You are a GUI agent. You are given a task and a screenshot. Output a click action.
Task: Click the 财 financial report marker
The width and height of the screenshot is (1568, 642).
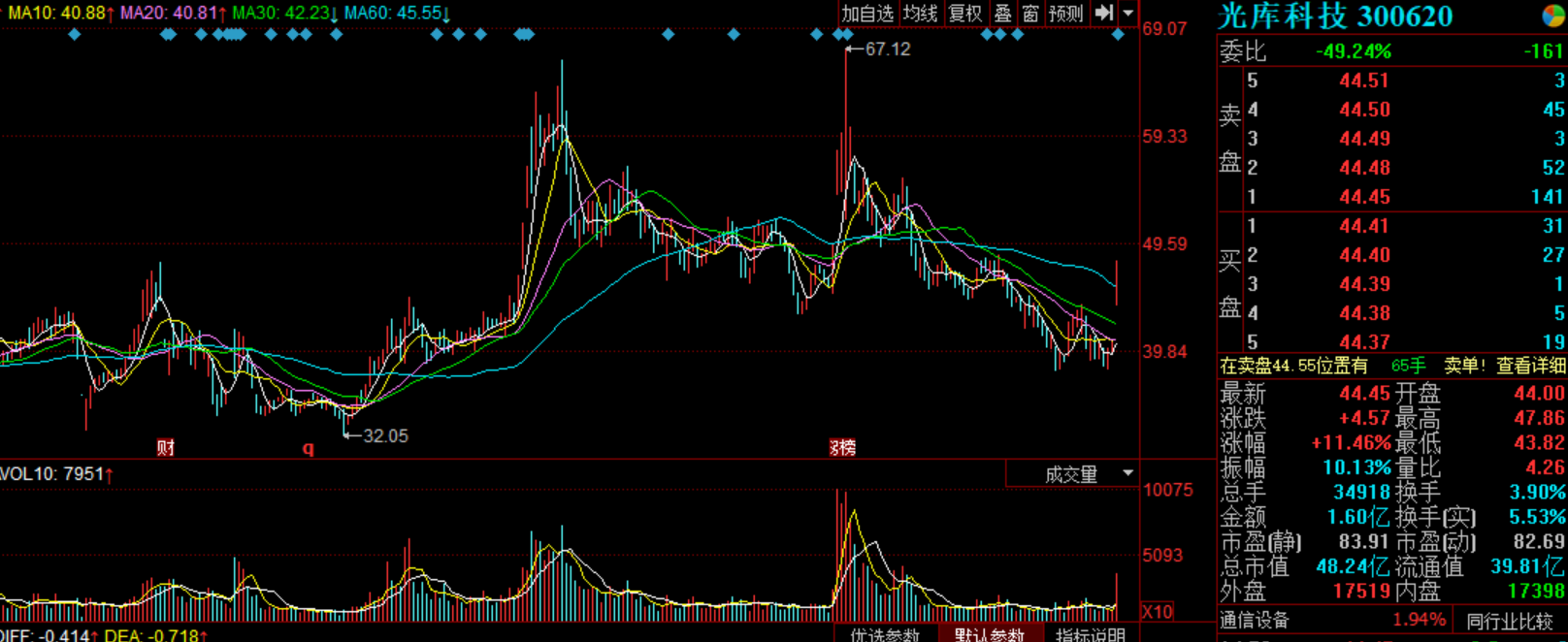166,447
